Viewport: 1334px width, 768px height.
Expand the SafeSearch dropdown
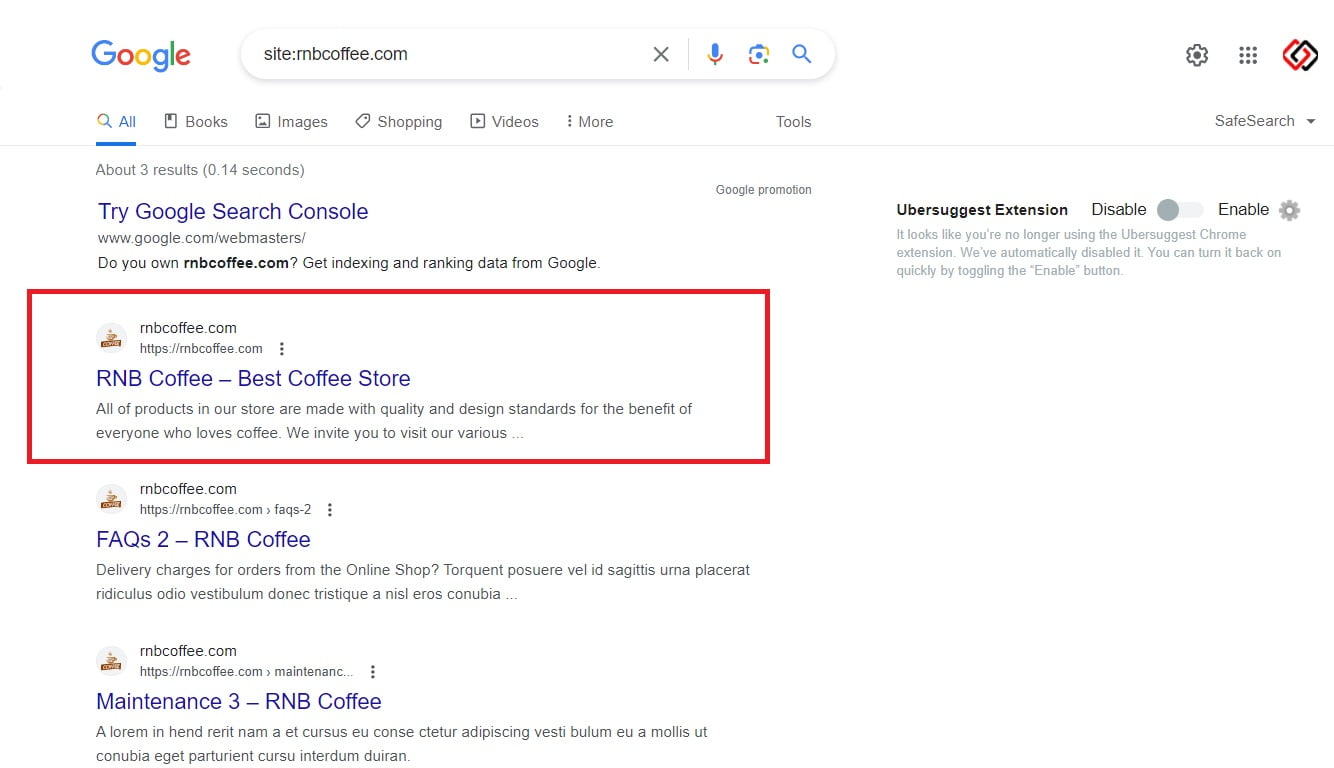pyautogui.click(x=1267, y=121)
